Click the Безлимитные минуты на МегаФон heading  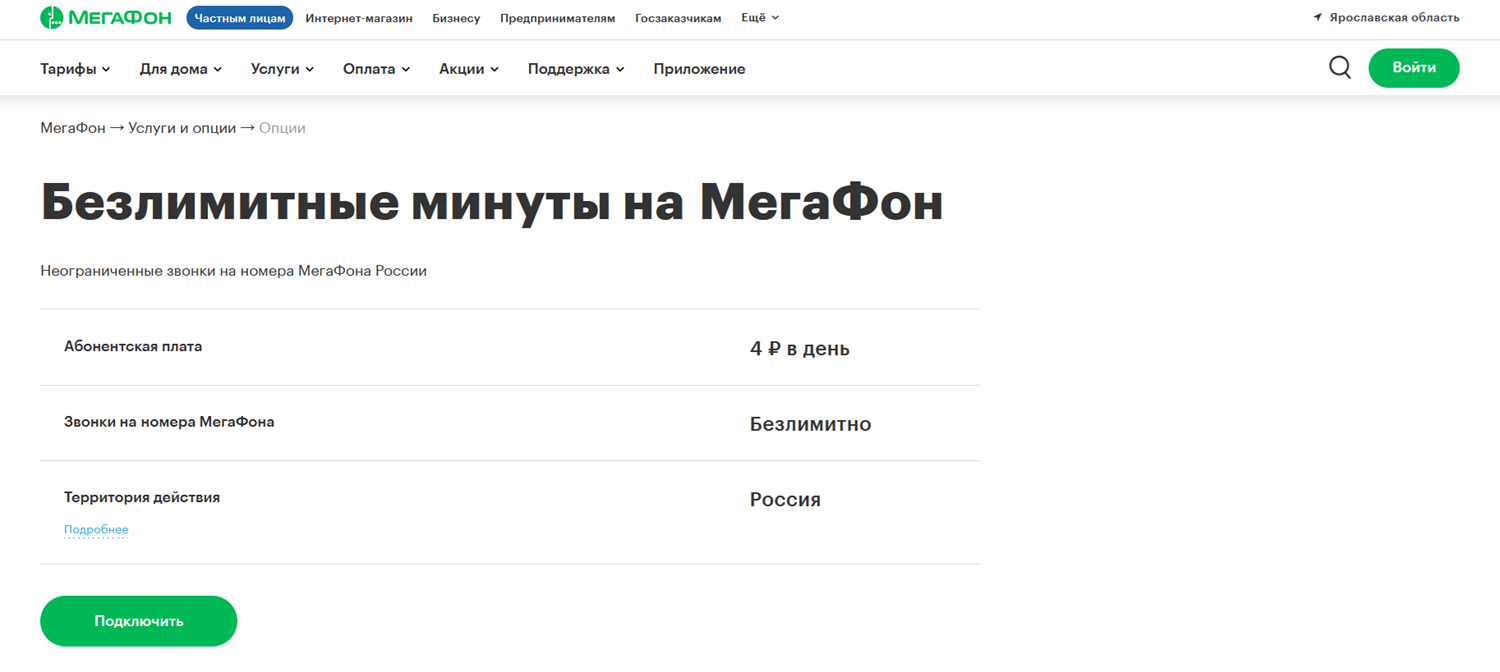492,202
